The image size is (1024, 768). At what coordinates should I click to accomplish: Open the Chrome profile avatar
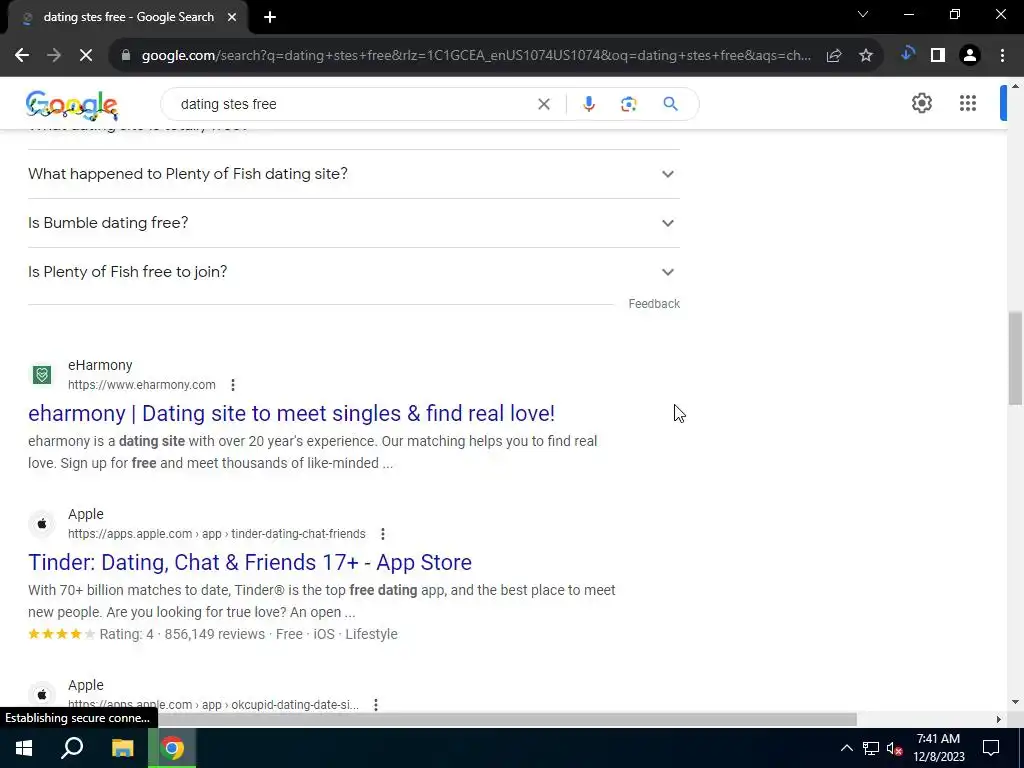click(970, 56)
